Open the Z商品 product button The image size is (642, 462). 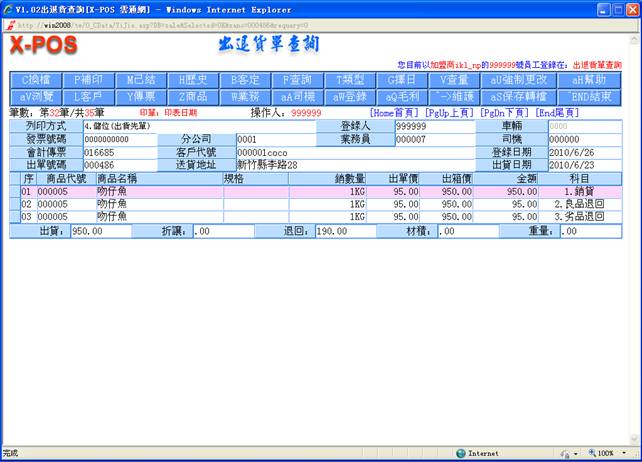(189, 96)
